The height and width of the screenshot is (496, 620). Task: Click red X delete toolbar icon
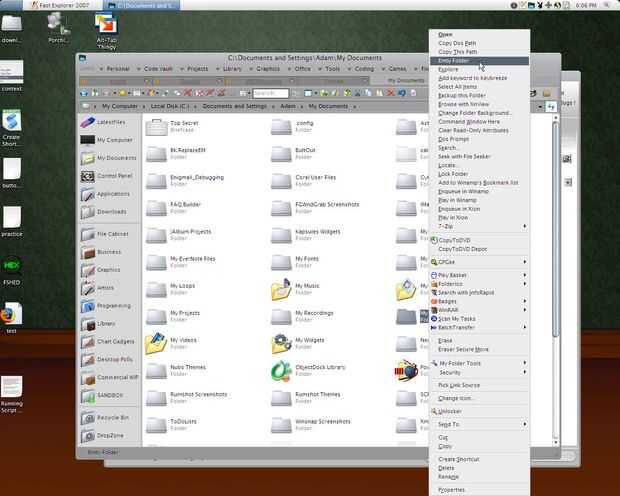coord(391,93)
